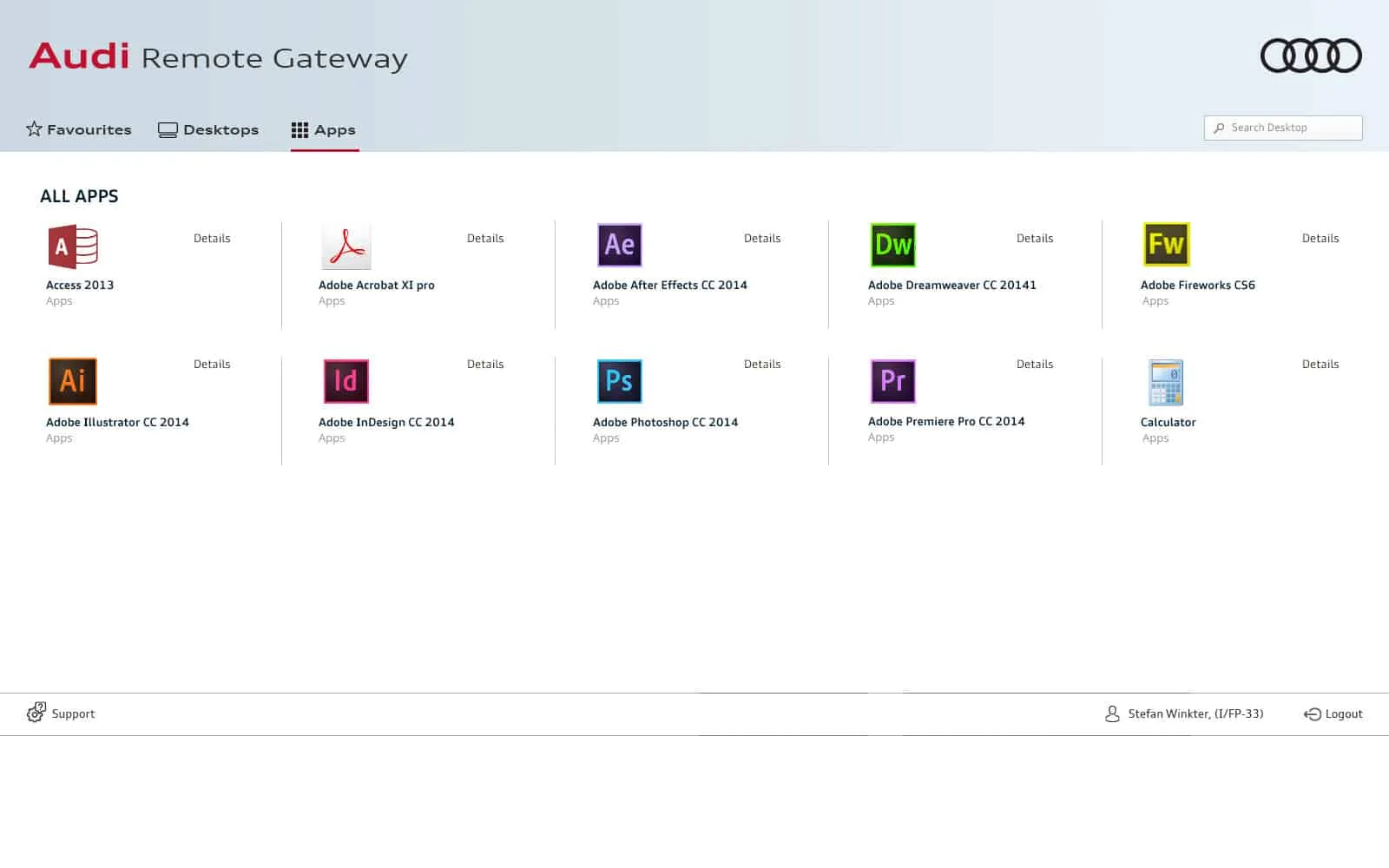Image resolution: width=1389 pixels, height=868 pixels.
Task: Open the Favourites tab label
Action: click(89, 129)
